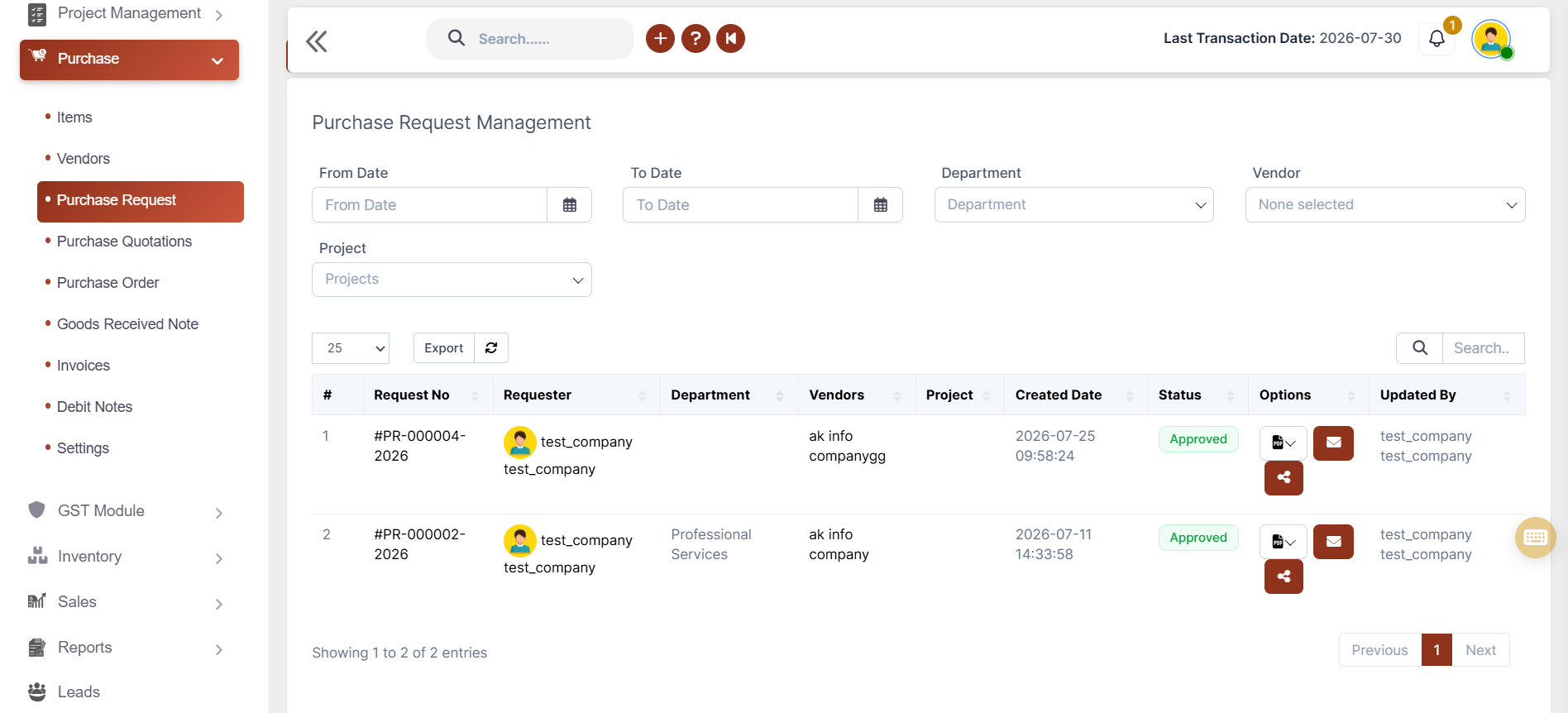1568x713 pixels.
Task: Open Goods Received Note
Action: 127,324
